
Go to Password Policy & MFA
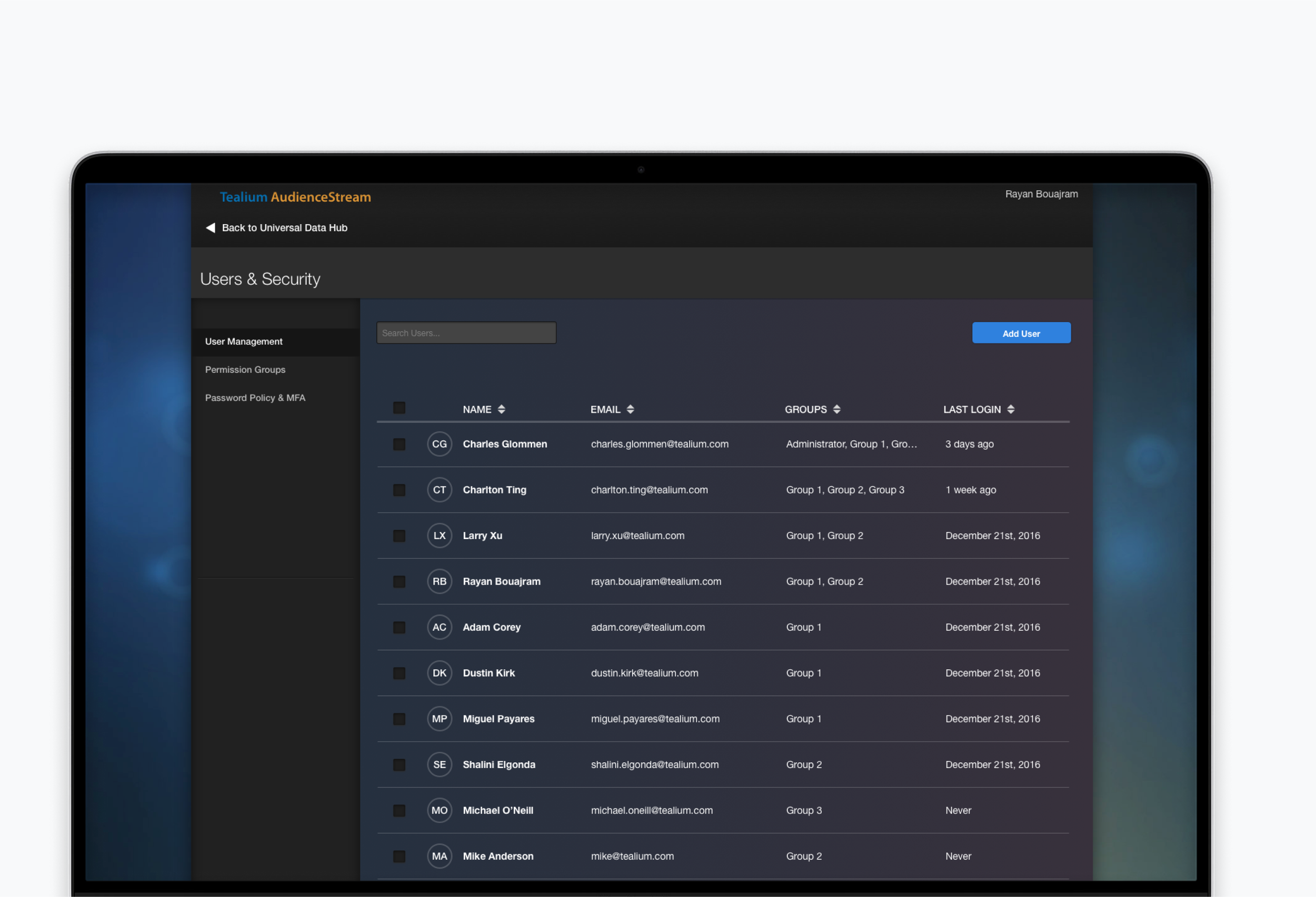click(x=255, y=398)
